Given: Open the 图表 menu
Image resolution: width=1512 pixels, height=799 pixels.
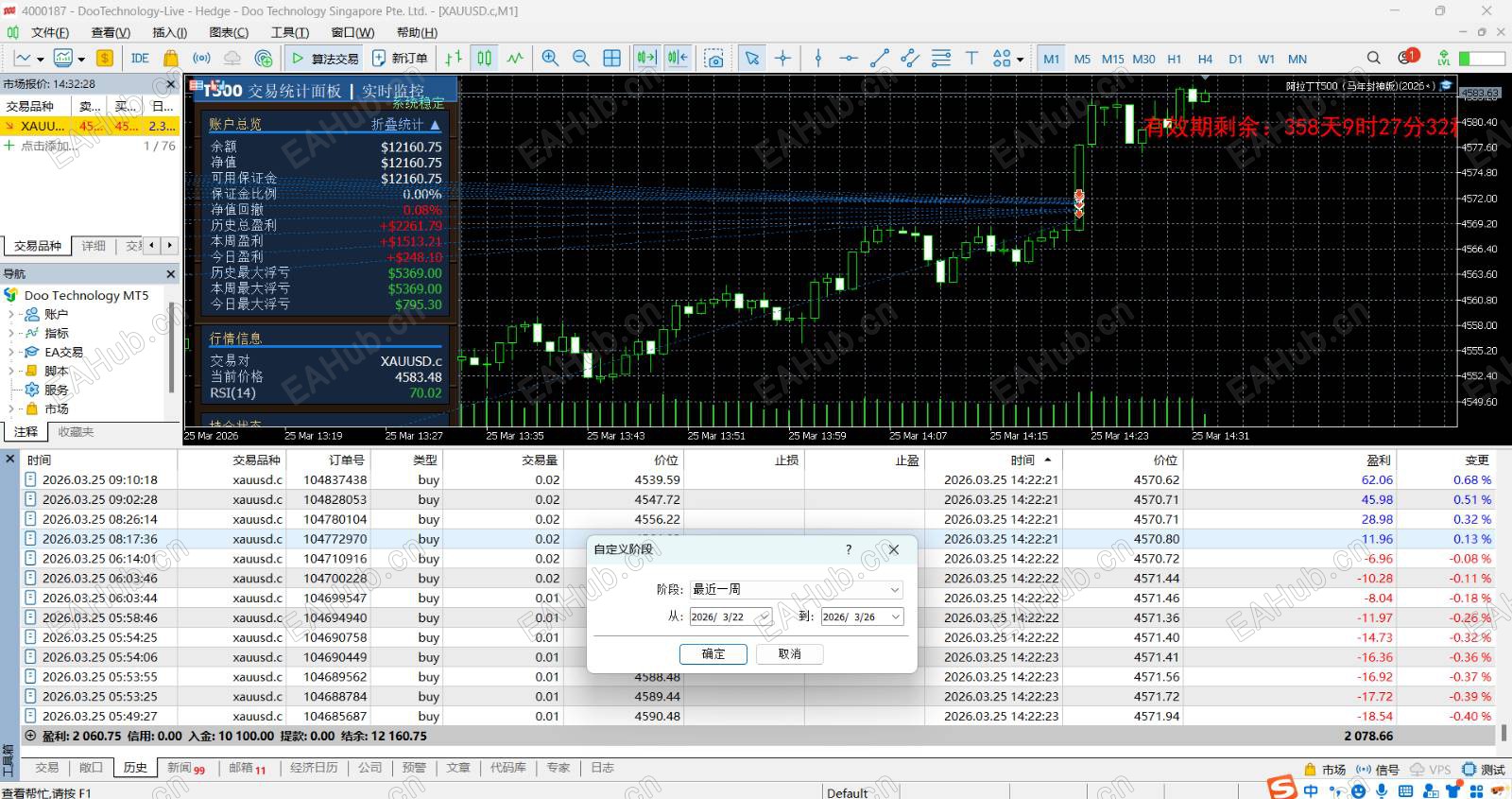Looking at the screenshot, I should 229,32.
